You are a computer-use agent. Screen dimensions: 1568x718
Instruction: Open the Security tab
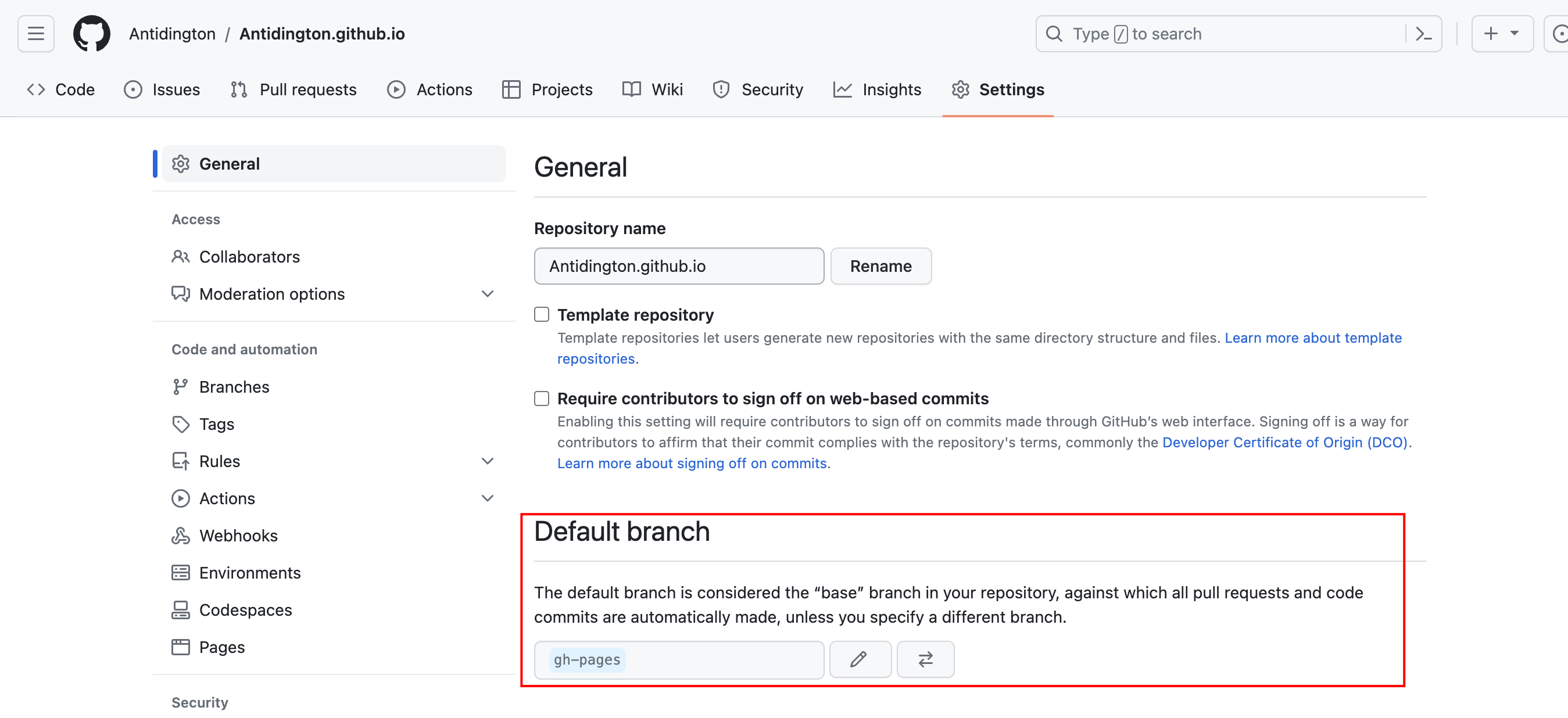[757, 89]
